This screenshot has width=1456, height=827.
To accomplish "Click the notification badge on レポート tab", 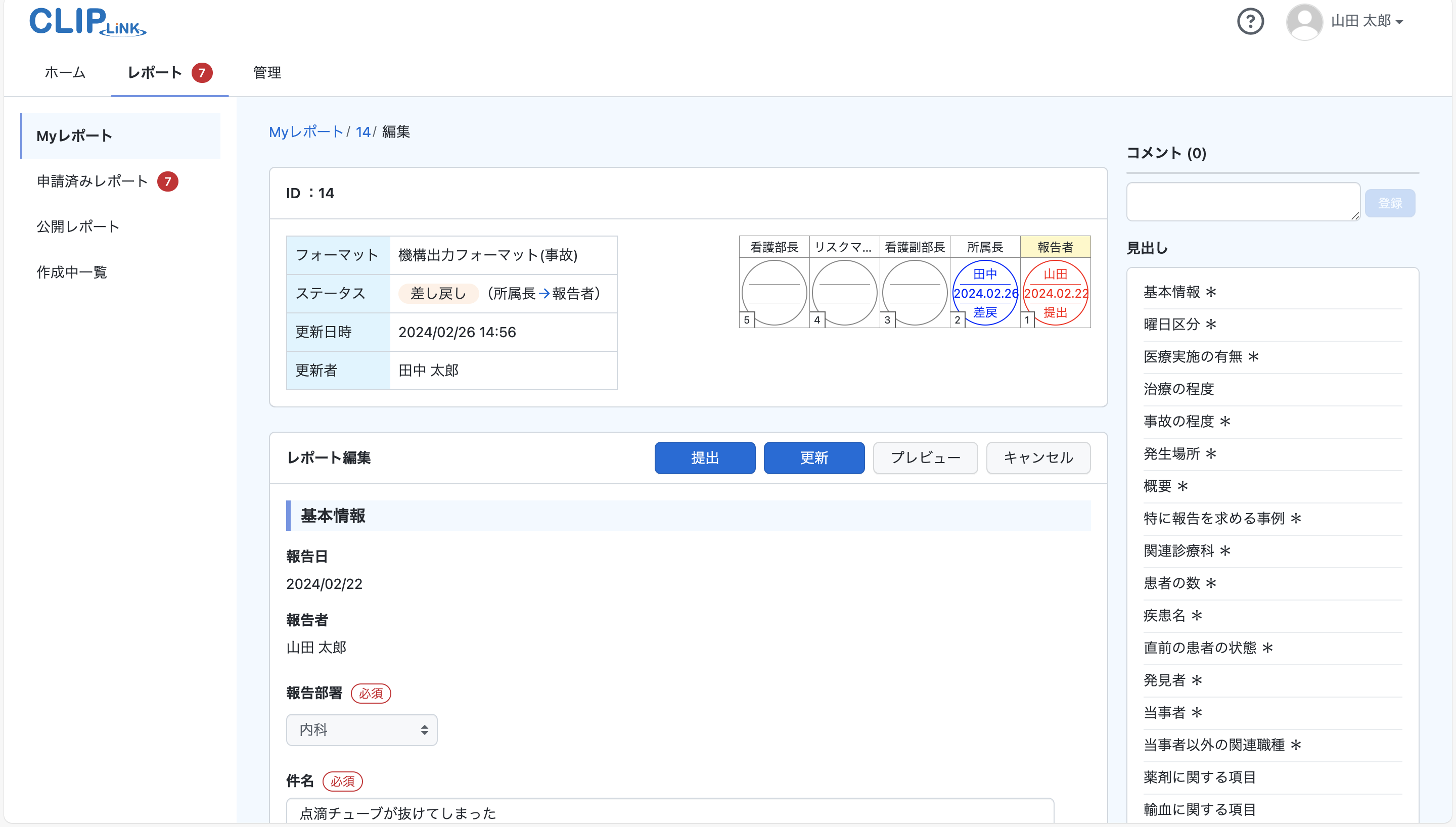I will pos(202,73).
